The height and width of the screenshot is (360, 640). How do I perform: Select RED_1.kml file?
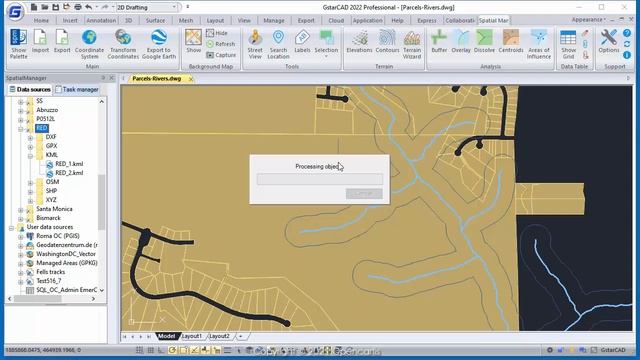[x=69, y=164]
